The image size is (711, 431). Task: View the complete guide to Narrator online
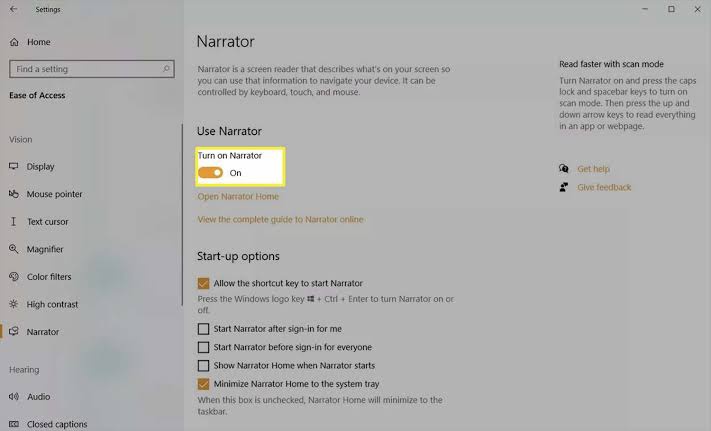(280, 219)
